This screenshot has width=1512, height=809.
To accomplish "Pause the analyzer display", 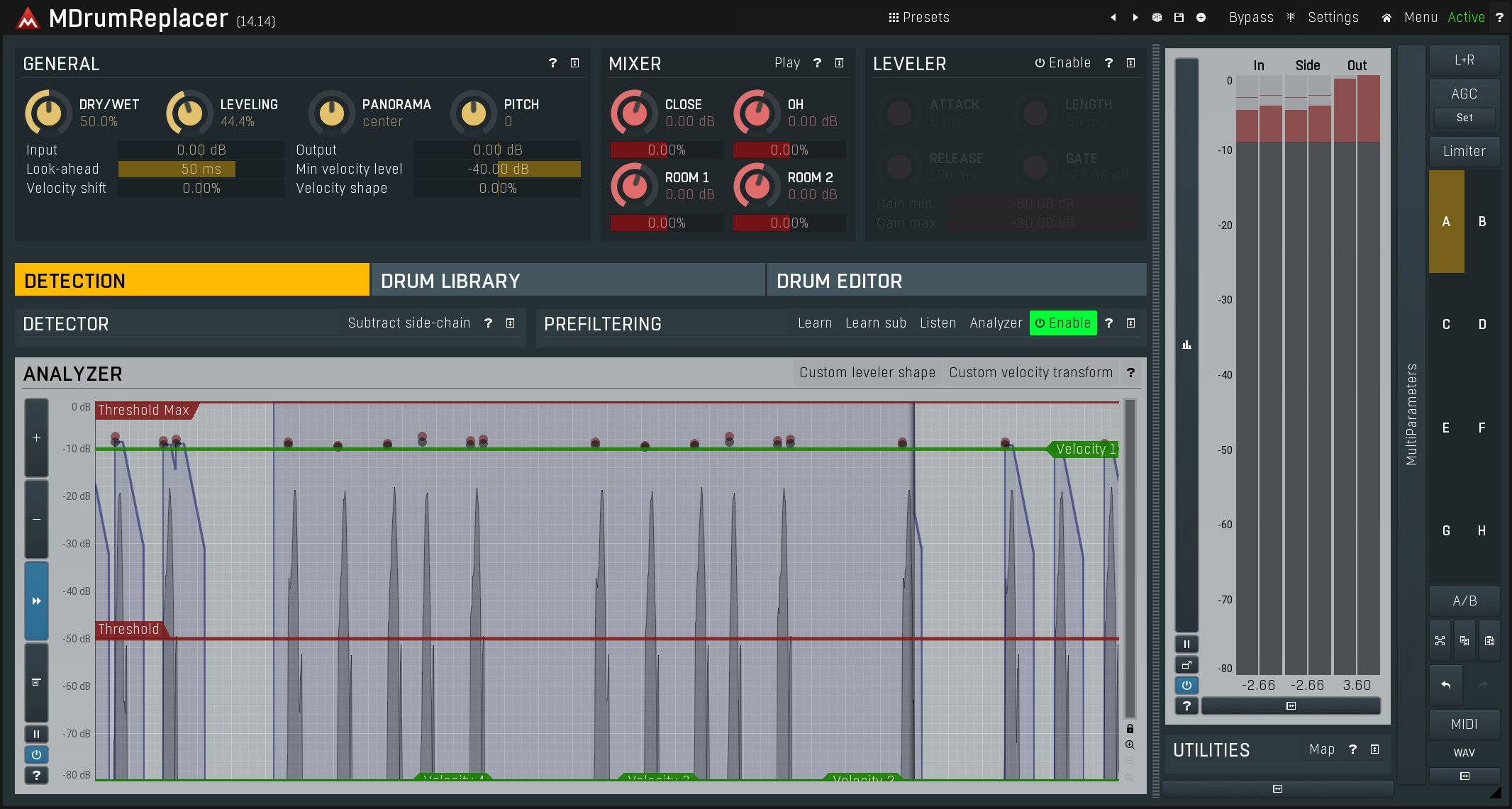I will 36,734.
